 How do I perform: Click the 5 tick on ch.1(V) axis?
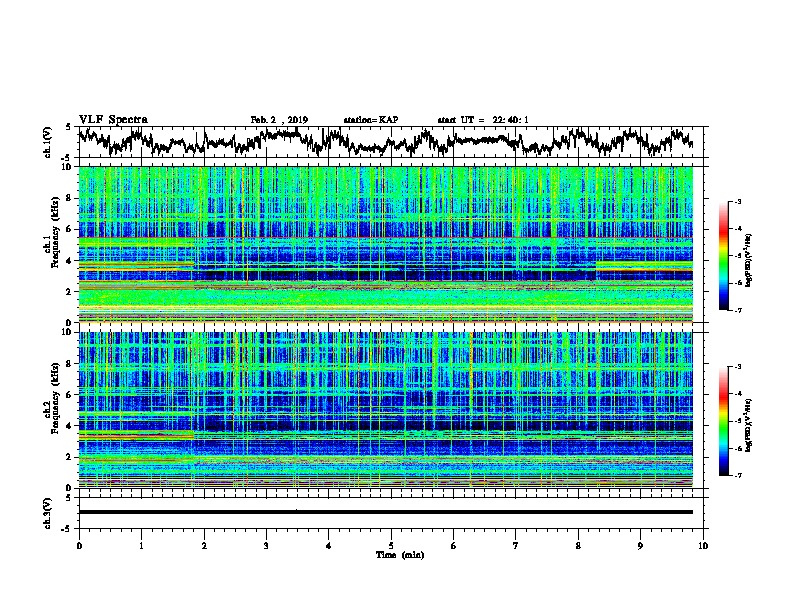(69, 127)
